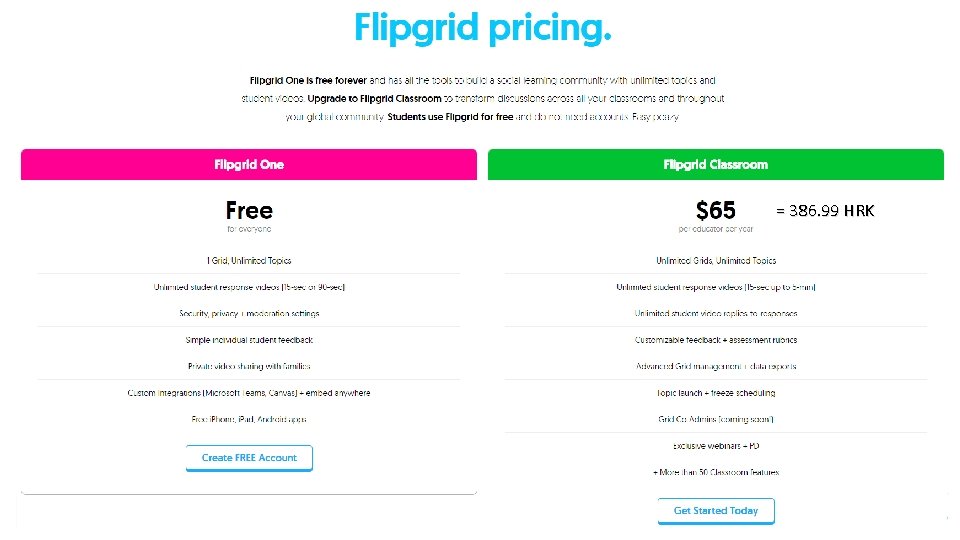Click 'Customizable feedback + assessment rubrics' row
960x540 pixels.
tap(716, 340)
